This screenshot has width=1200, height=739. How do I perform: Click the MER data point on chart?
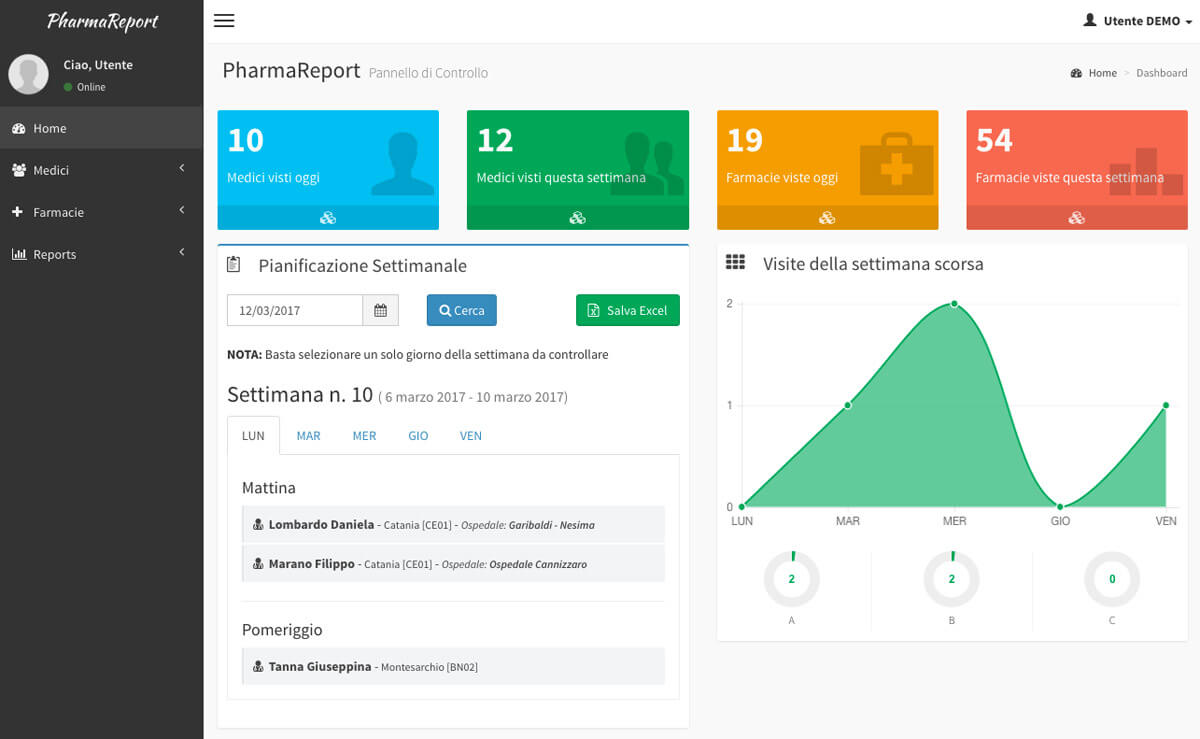(954, 303)
